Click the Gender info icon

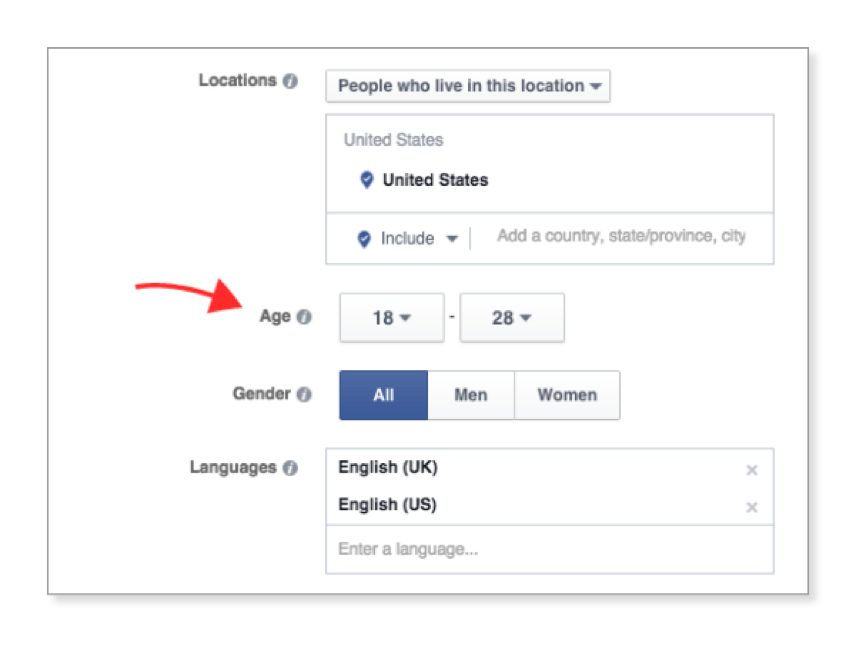click(304, 394)
